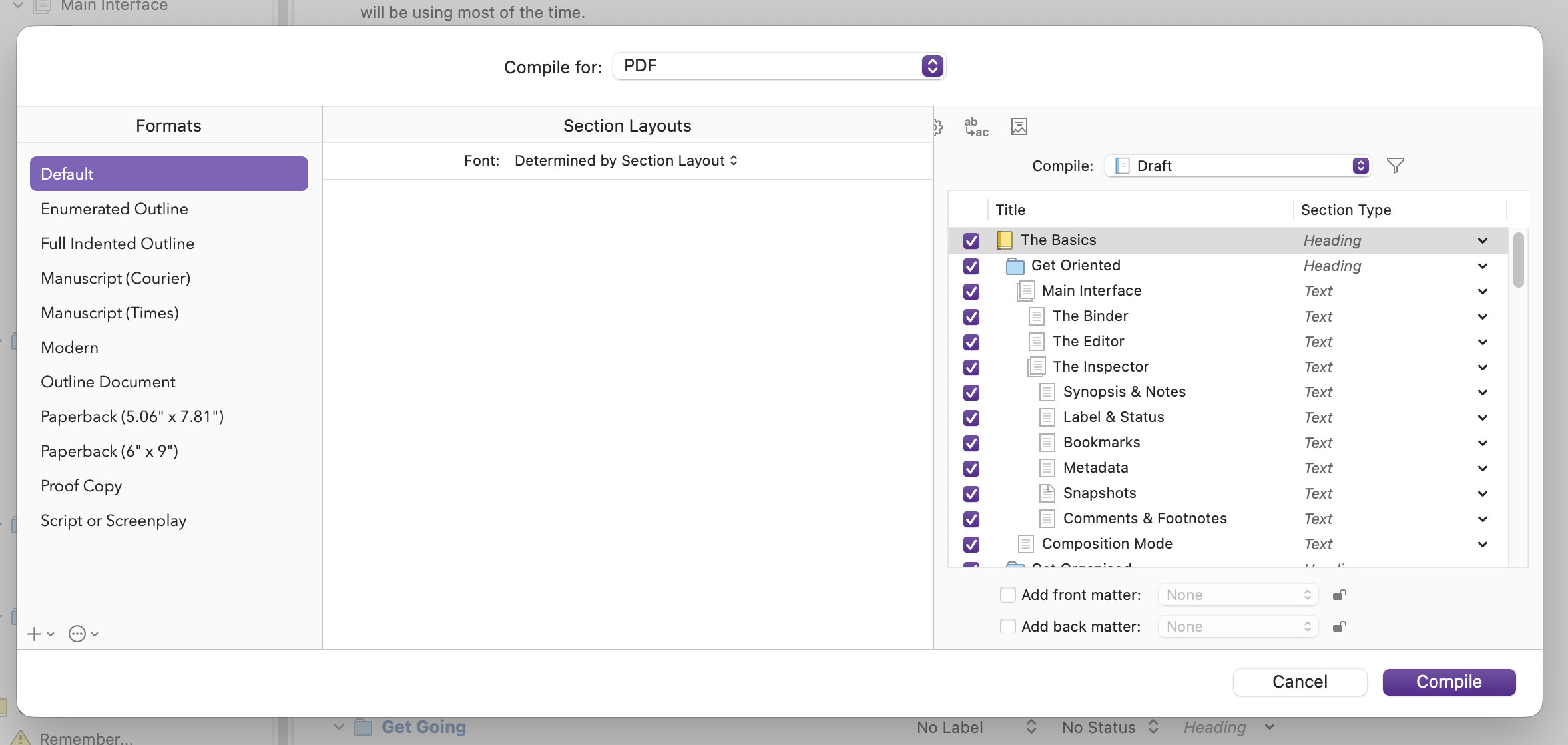Select the Manuscript (Times) format

pyautogui.click(x=110, y=313)
